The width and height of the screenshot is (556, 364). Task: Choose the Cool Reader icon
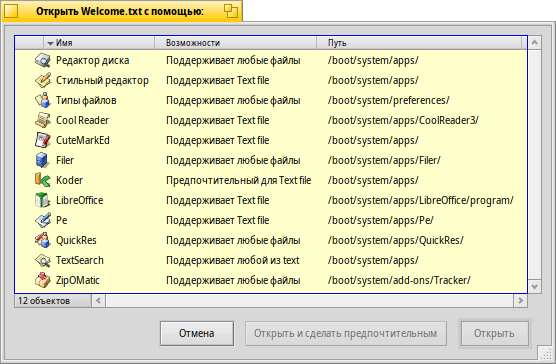43,120
